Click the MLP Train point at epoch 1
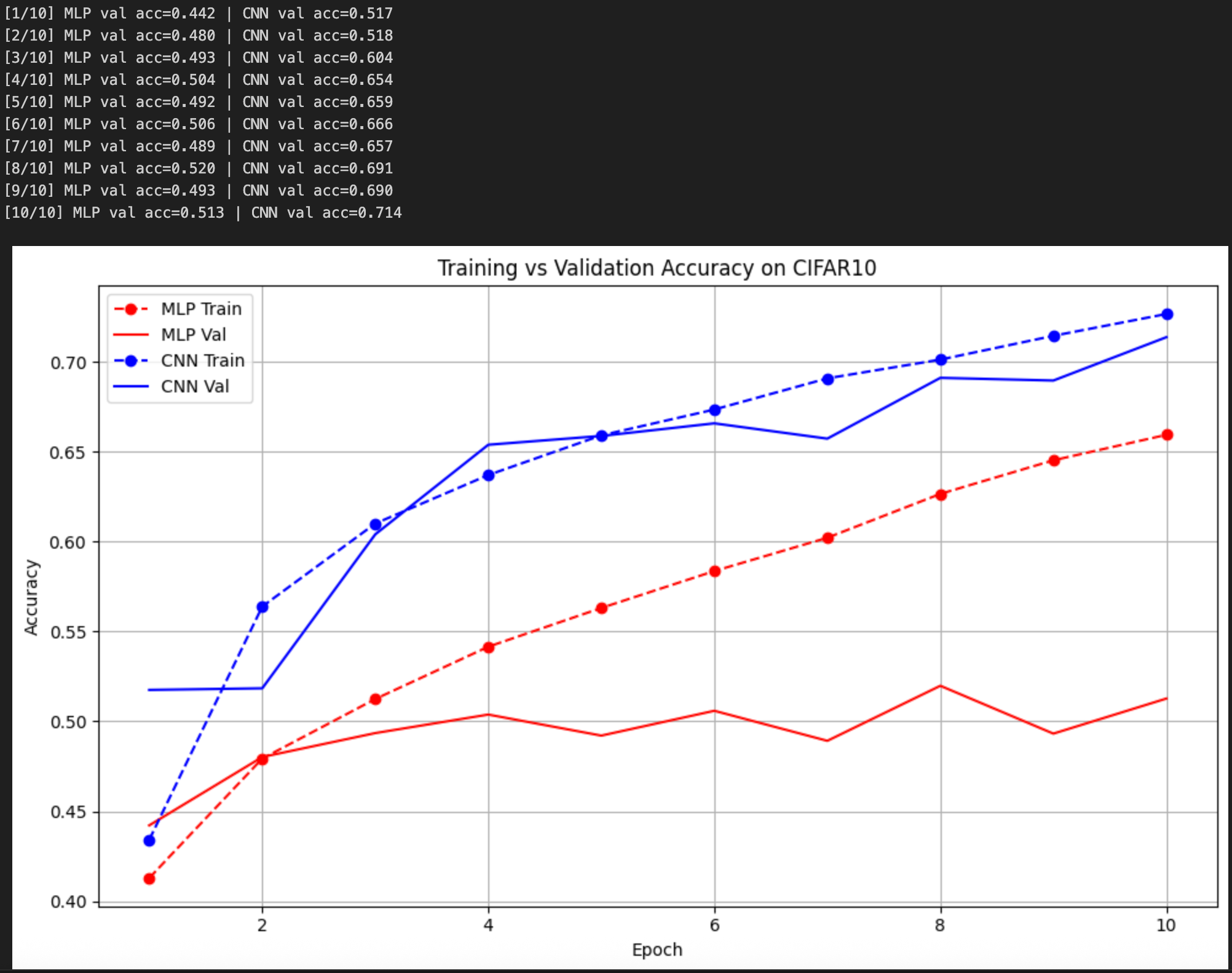The width and height of the screenshot is (1232, 973). 149,879
